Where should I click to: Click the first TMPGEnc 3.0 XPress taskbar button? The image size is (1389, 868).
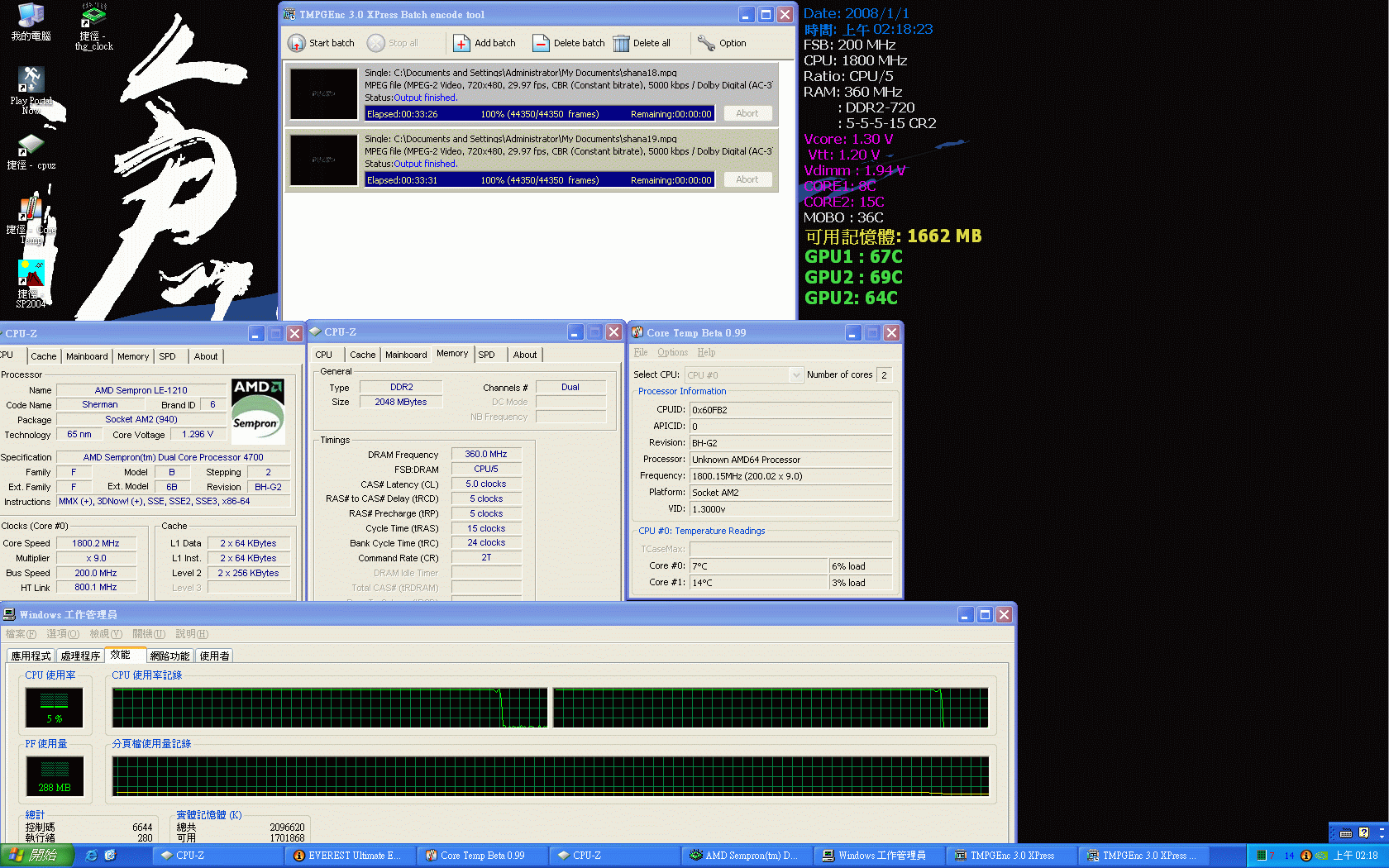pyautogui.click(x=1012, y=856)
